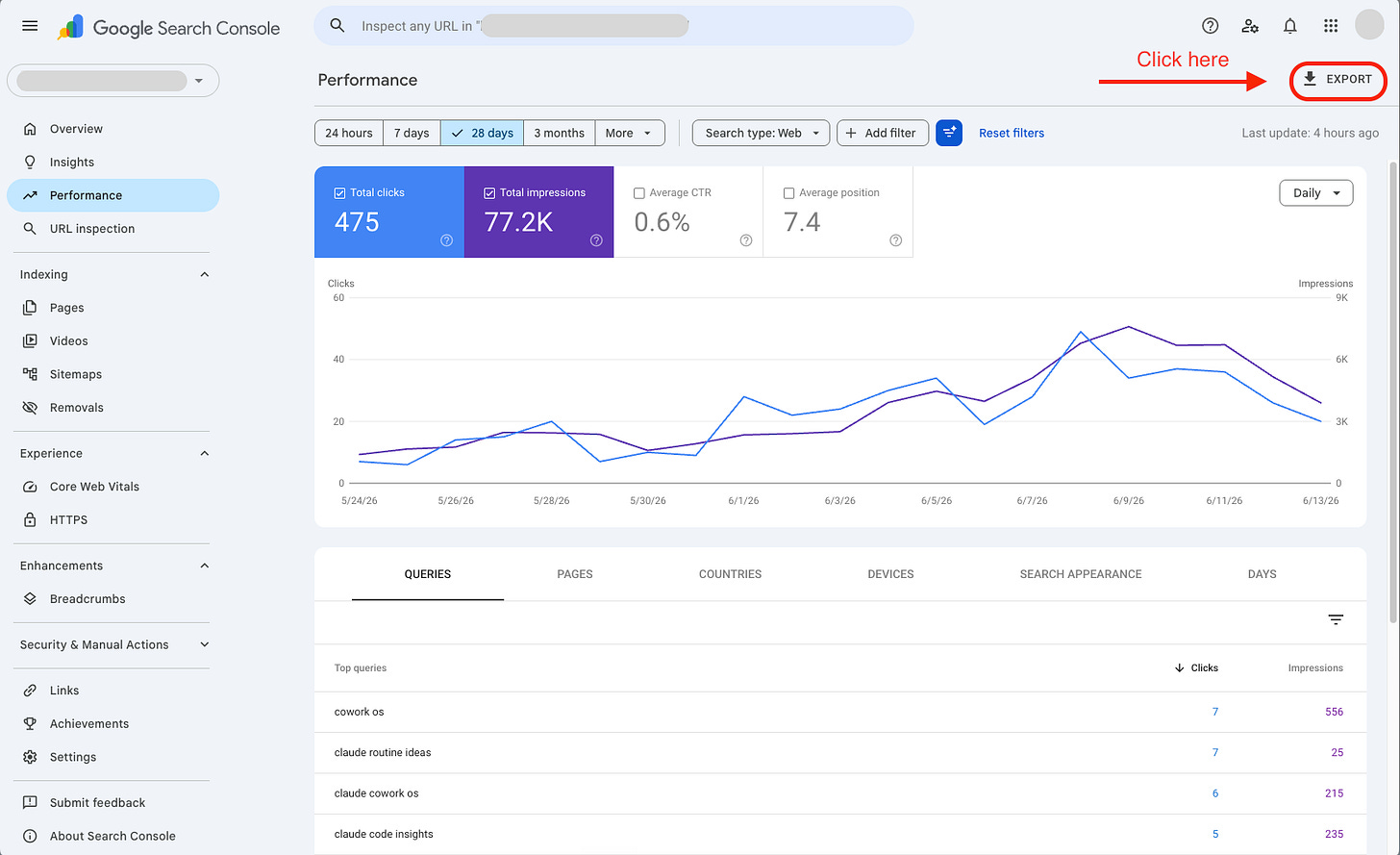The image size is (1400, 855).
Task: Expand Security & Manual Actions section
Action: pos(204,645)
